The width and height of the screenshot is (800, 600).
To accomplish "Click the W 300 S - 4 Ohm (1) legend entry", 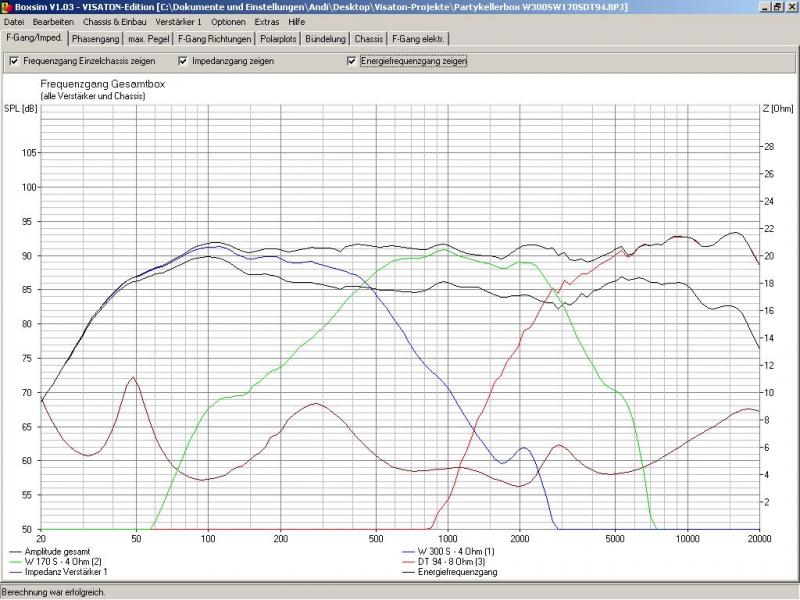I will click(448, 552).
